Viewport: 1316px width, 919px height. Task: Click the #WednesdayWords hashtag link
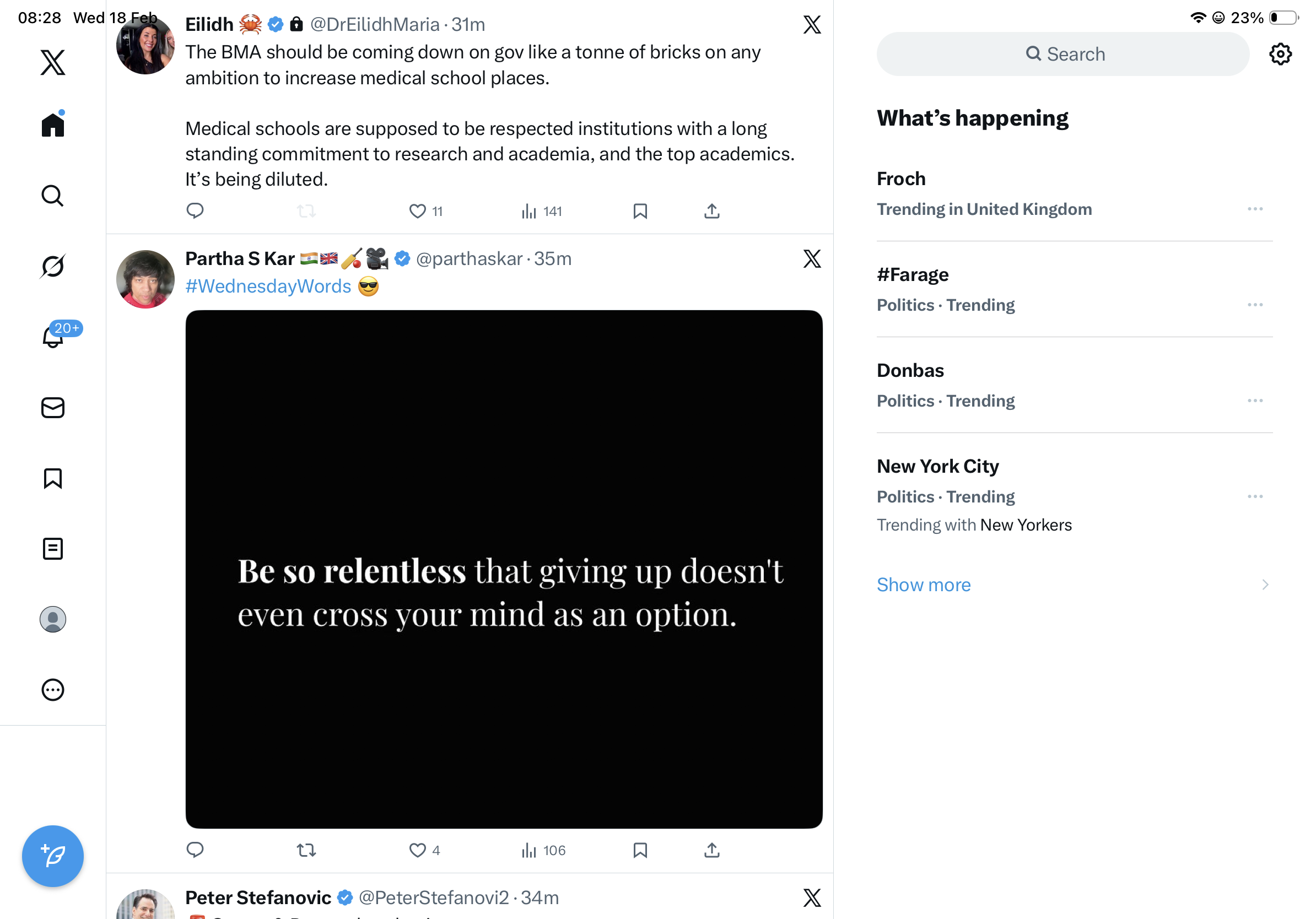[x=268, y=286]
